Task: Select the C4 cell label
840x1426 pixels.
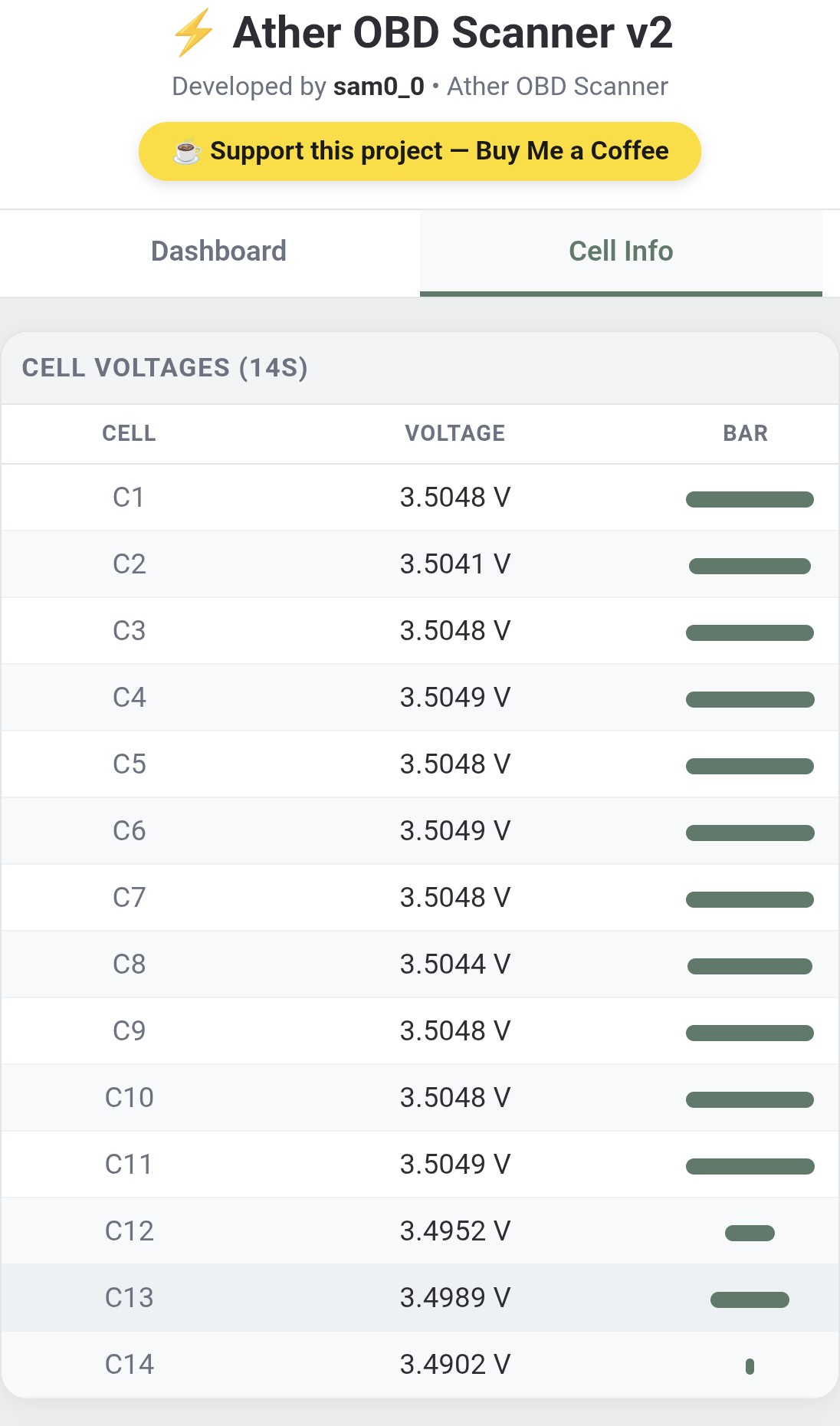Action: click(129, 698)
